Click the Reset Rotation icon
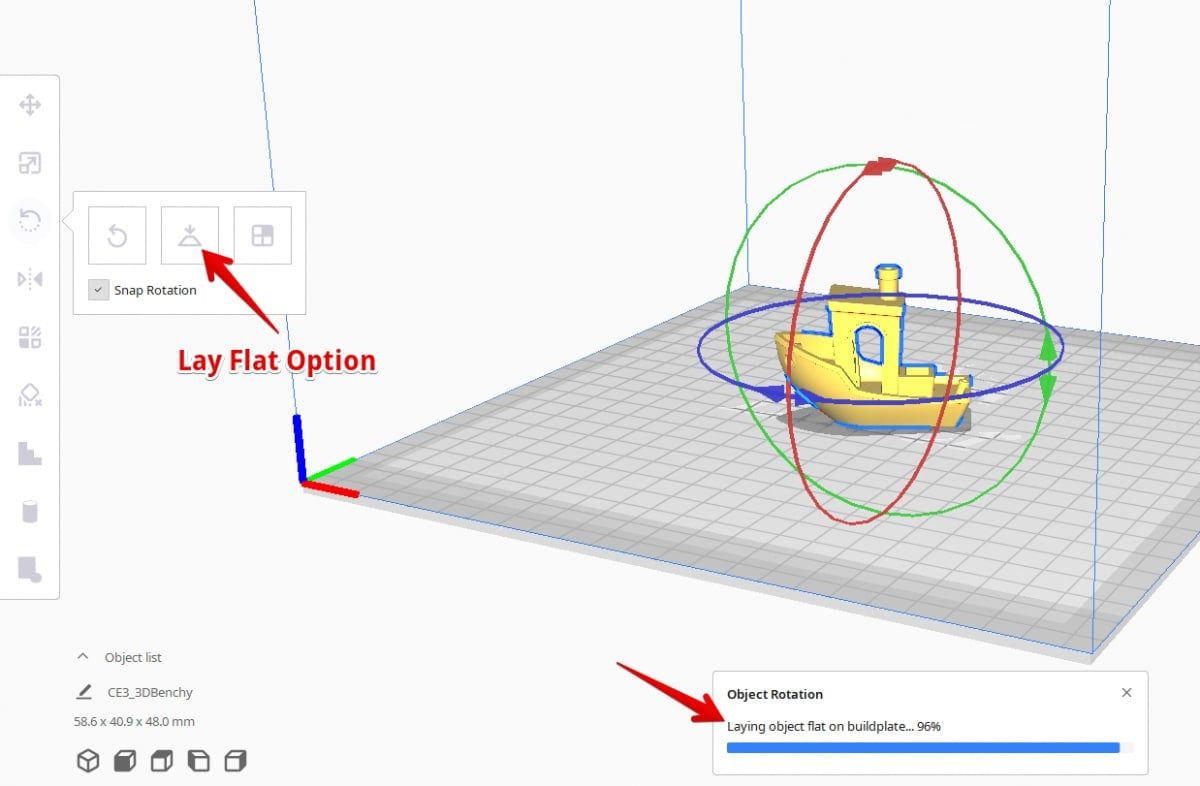The width and height of the screenshot is (1200, 786). pos(116,234)
